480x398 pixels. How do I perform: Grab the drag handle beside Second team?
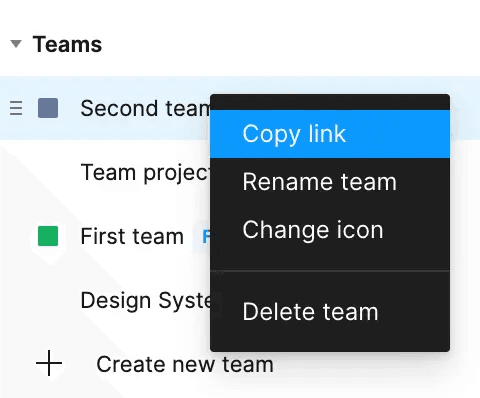pyautogui.click(x=16, y=108)
